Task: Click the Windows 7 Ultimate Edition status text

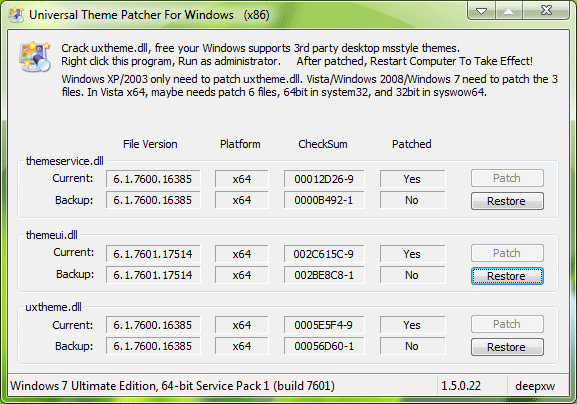Action: coord(173,386)
